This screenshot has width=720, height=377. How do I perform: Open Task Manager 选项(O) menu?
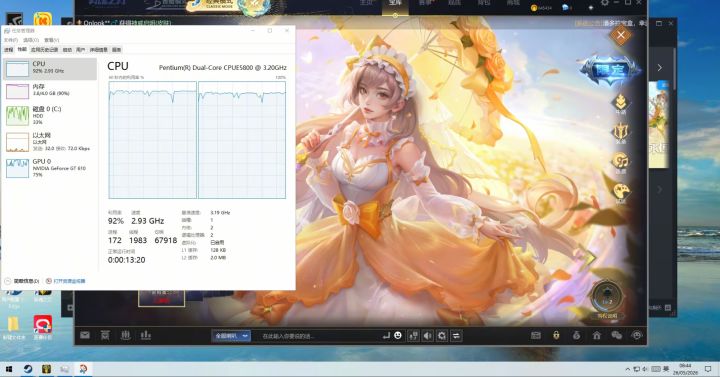pos(31,40)
